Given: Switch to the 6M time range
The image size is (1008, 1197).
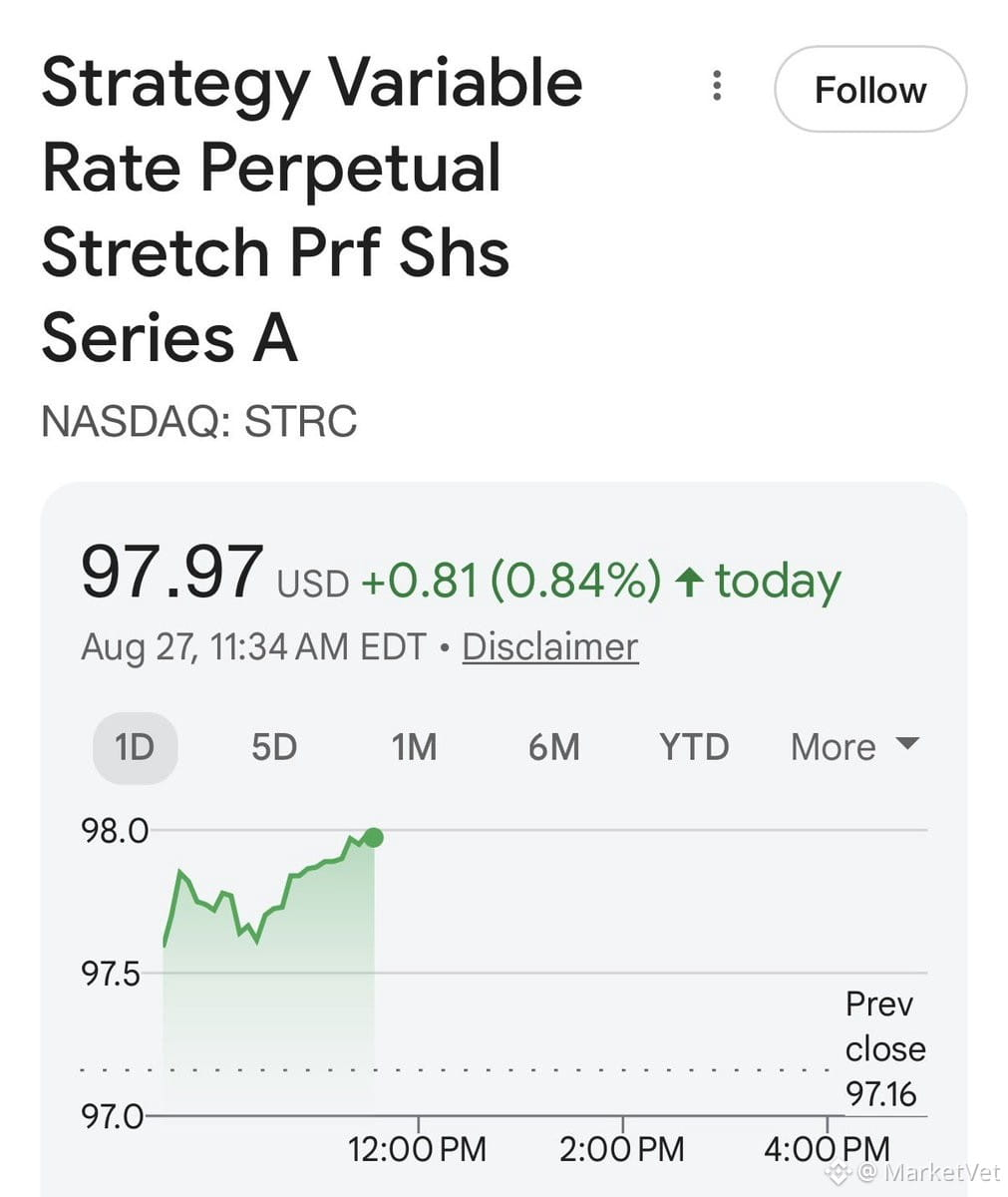Looking at the screenshot, I should (x=553, y=747).
